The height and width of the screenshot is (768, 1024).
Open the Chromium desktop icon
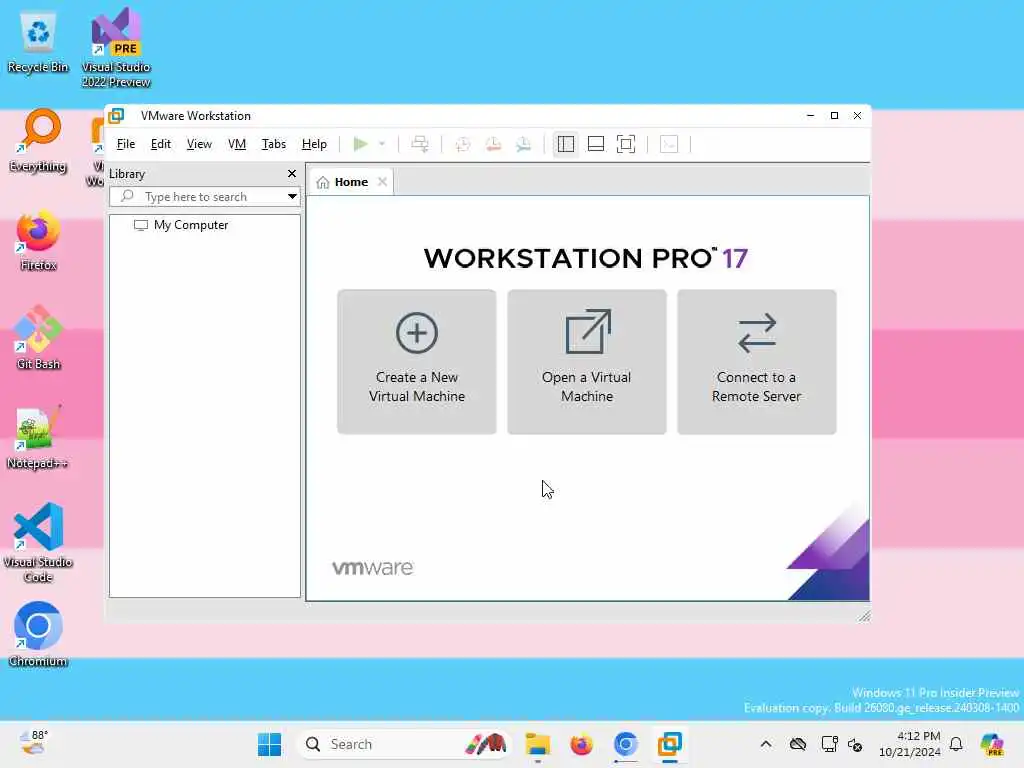pyautogui.click(x=38, y=635)
